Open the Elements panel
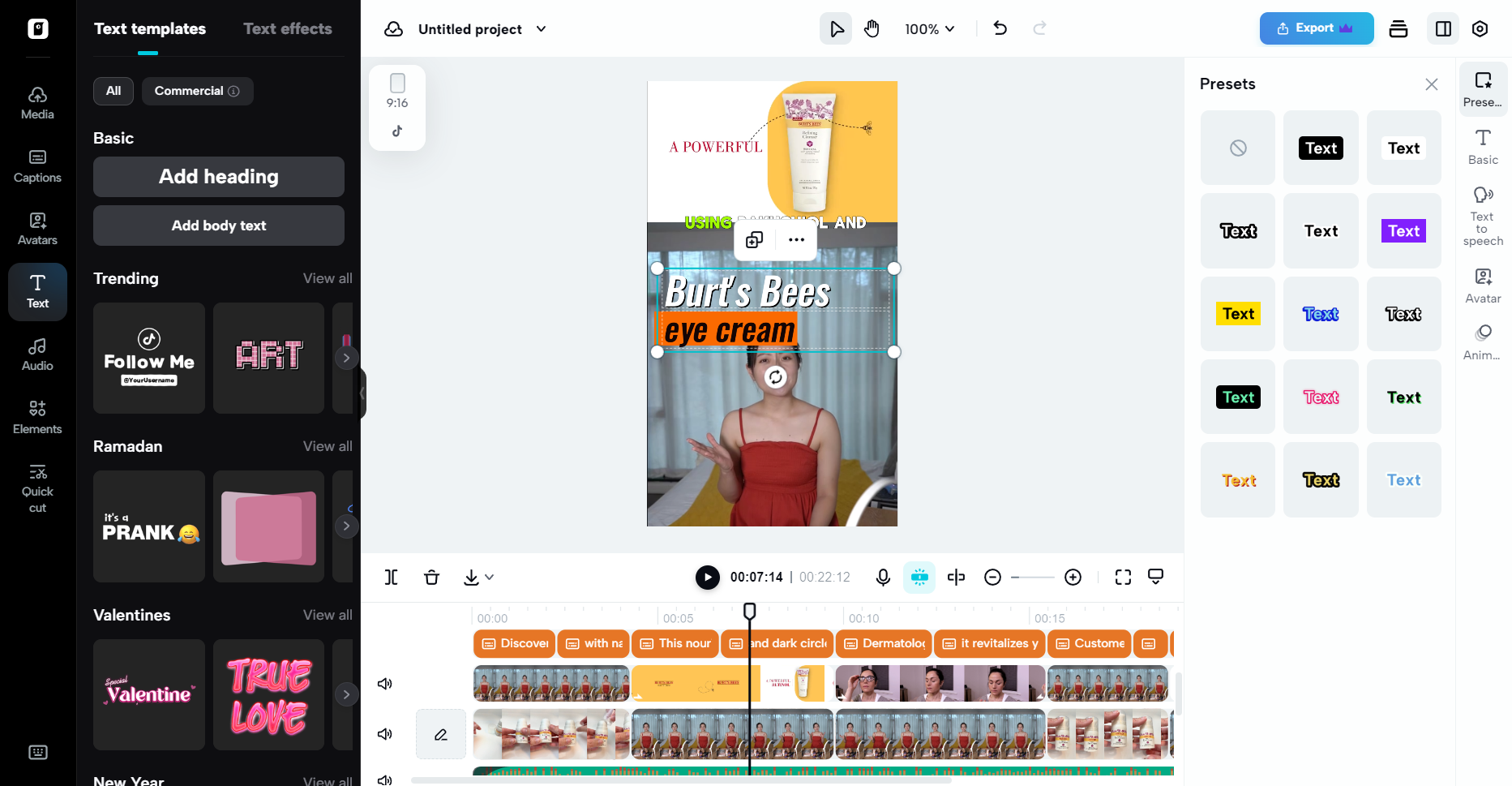 click(37, 418)
